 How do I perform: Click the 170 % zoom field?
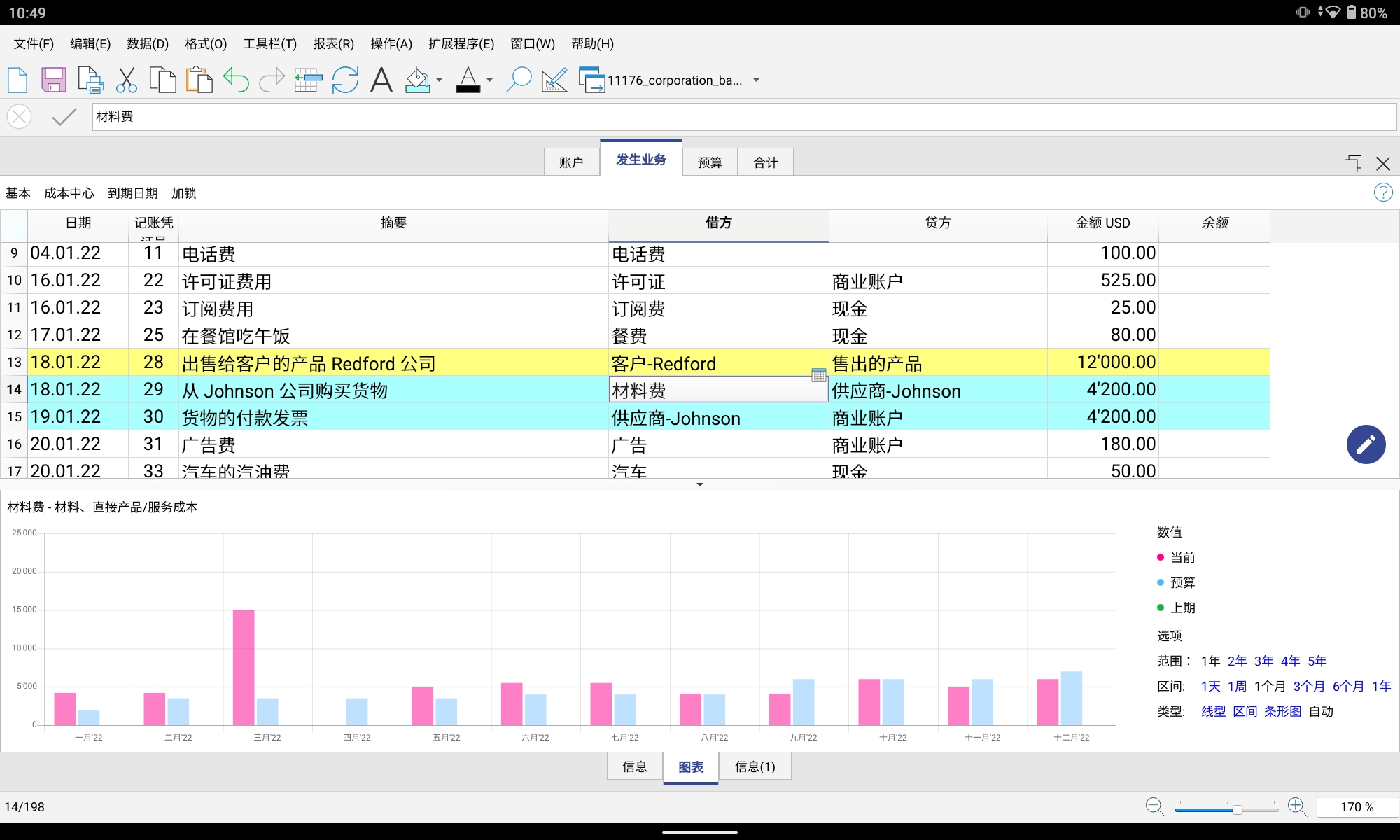pyautogui.click(x=1357, y=807)
